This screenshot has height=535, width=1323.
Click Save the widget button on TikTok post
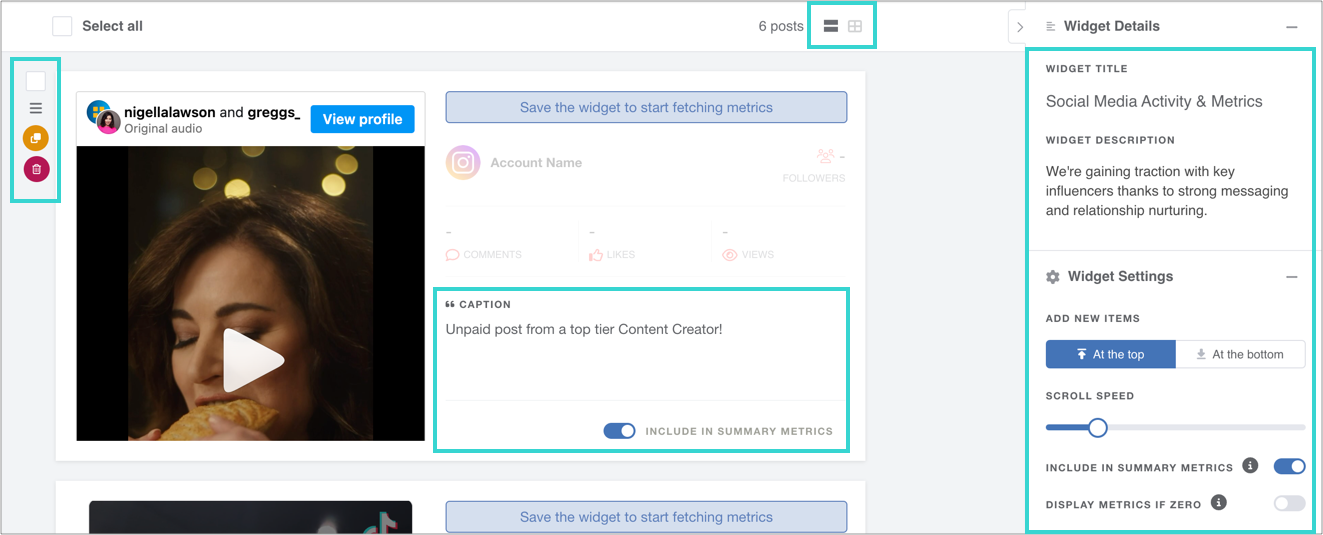pyautogui.click(x=646, y=517)
